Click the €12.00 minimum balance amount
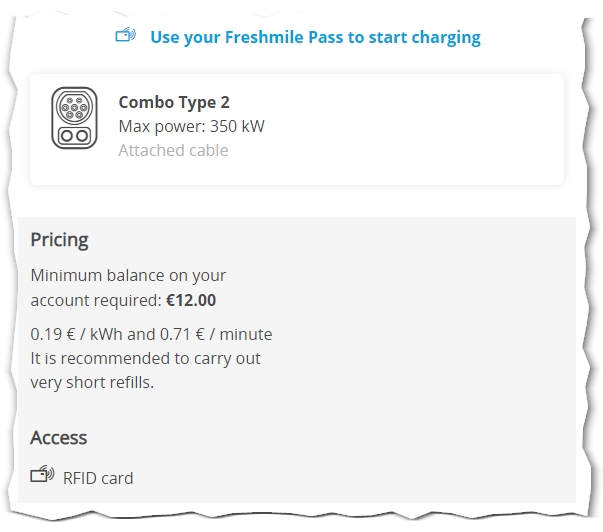Screen dimensions: 603x532 pyautogui.click(x=191, y=300)
